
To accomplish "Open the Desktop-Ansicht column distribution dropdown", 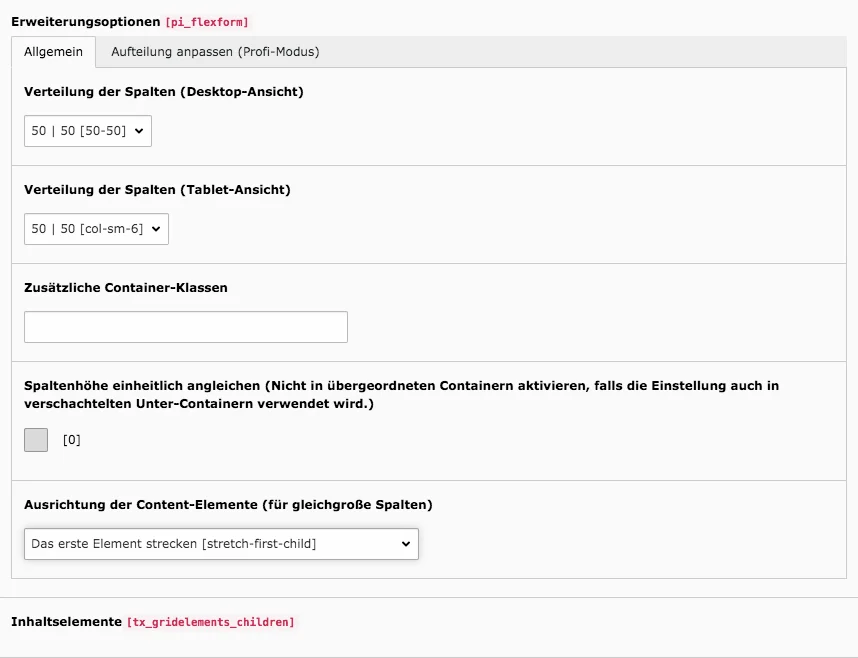I will point(87,130).
